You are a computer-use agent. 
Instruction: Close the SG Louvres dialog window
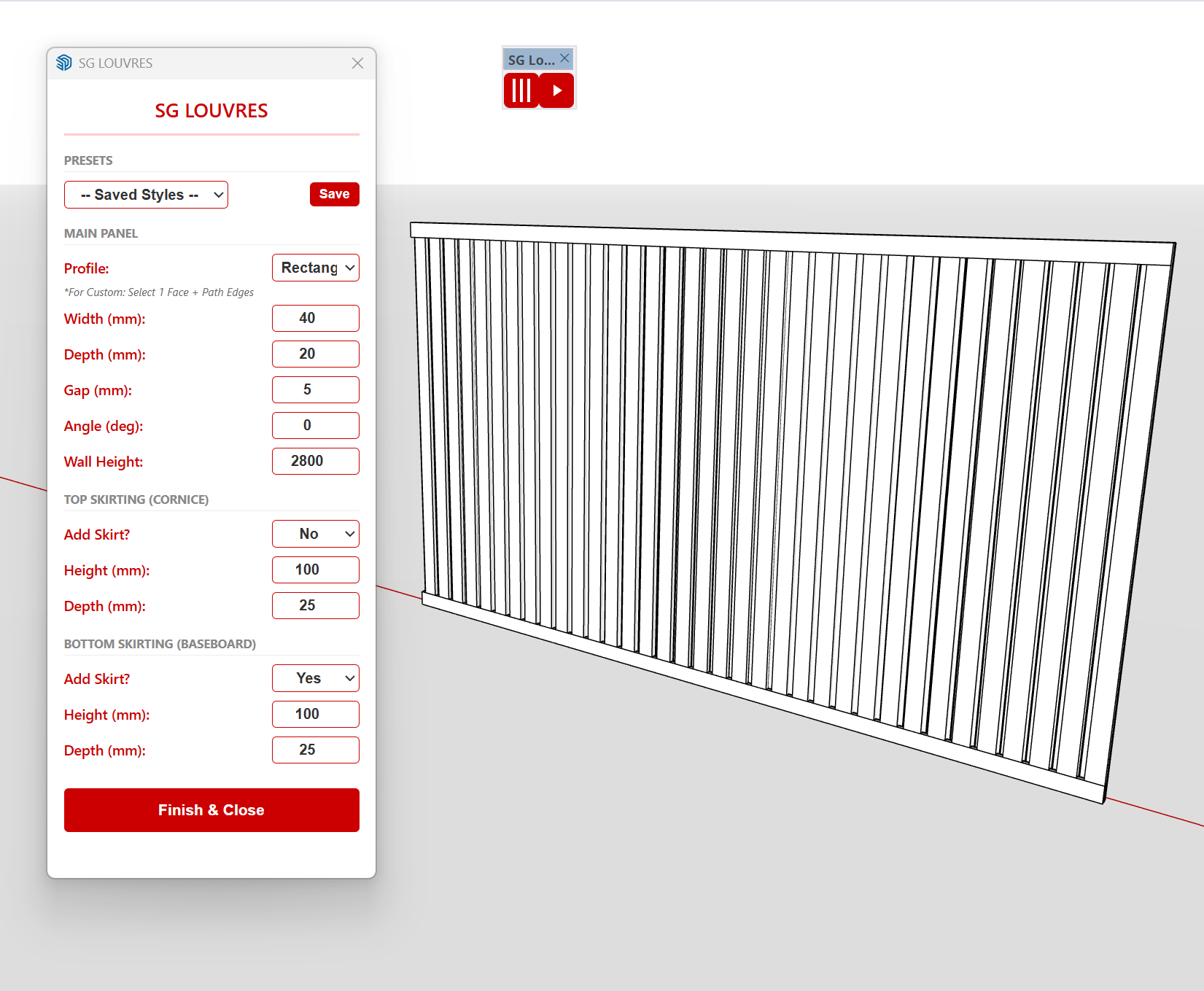(357, 63)
